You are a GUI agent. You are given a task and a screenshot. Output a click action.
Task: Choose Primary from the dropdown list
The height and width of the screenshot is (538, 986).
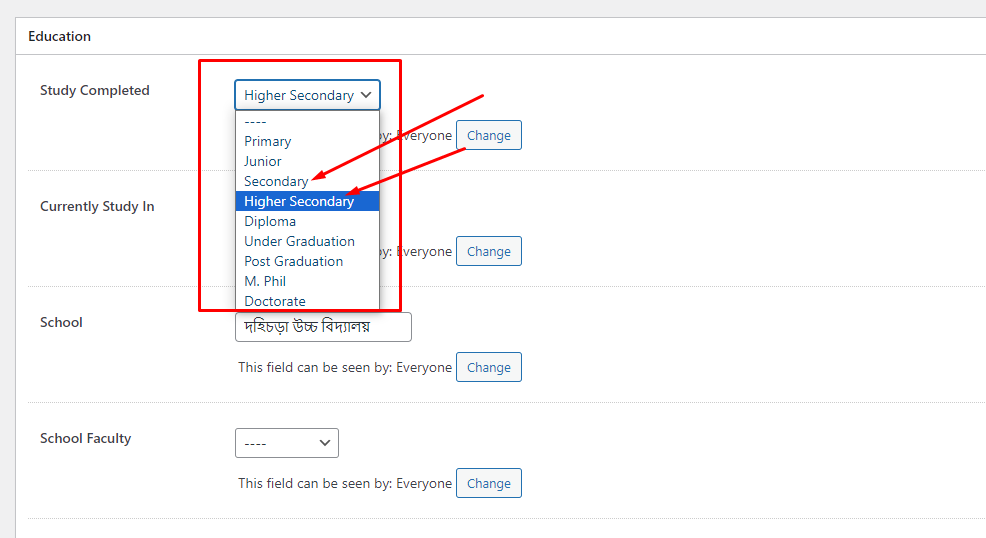pyautogui.click(x=268, y=141)
